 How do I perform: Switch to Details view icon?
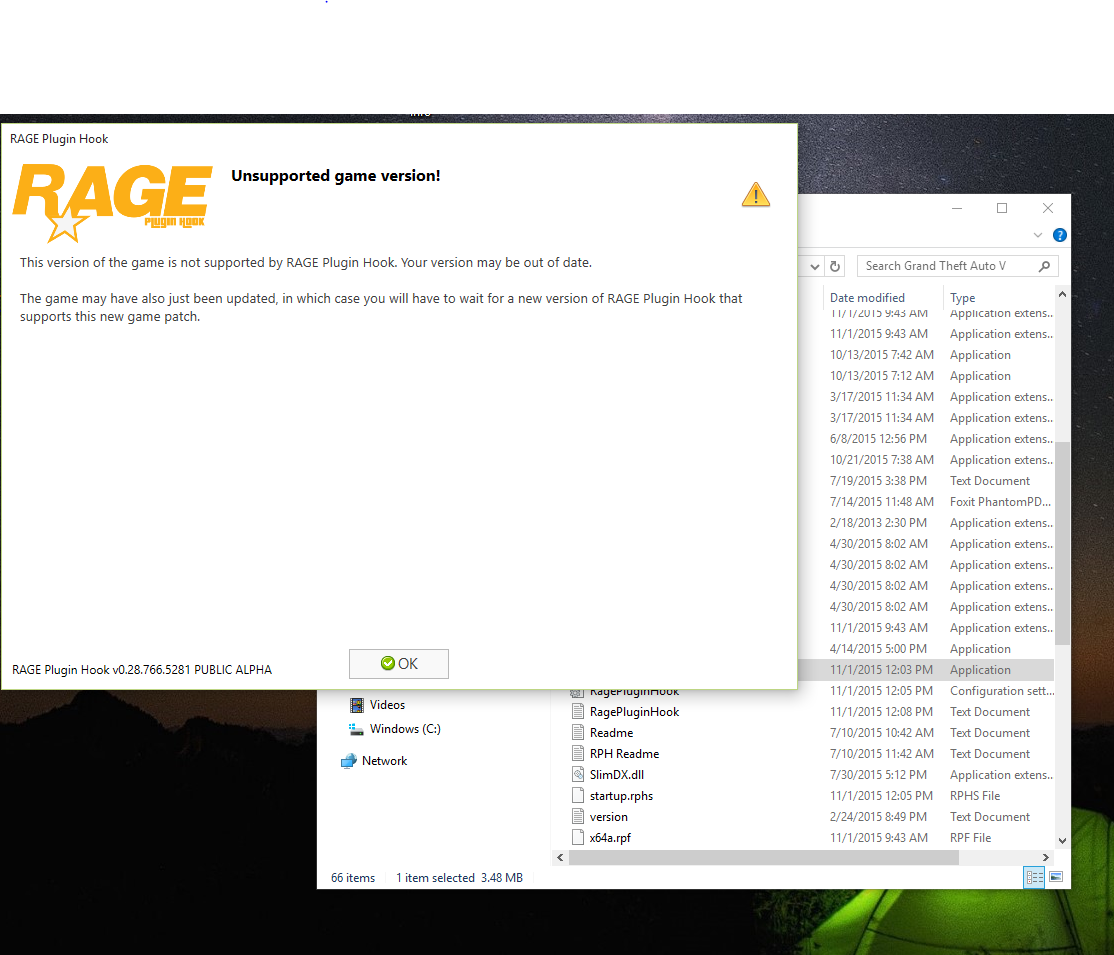[x=1034, y=877]
